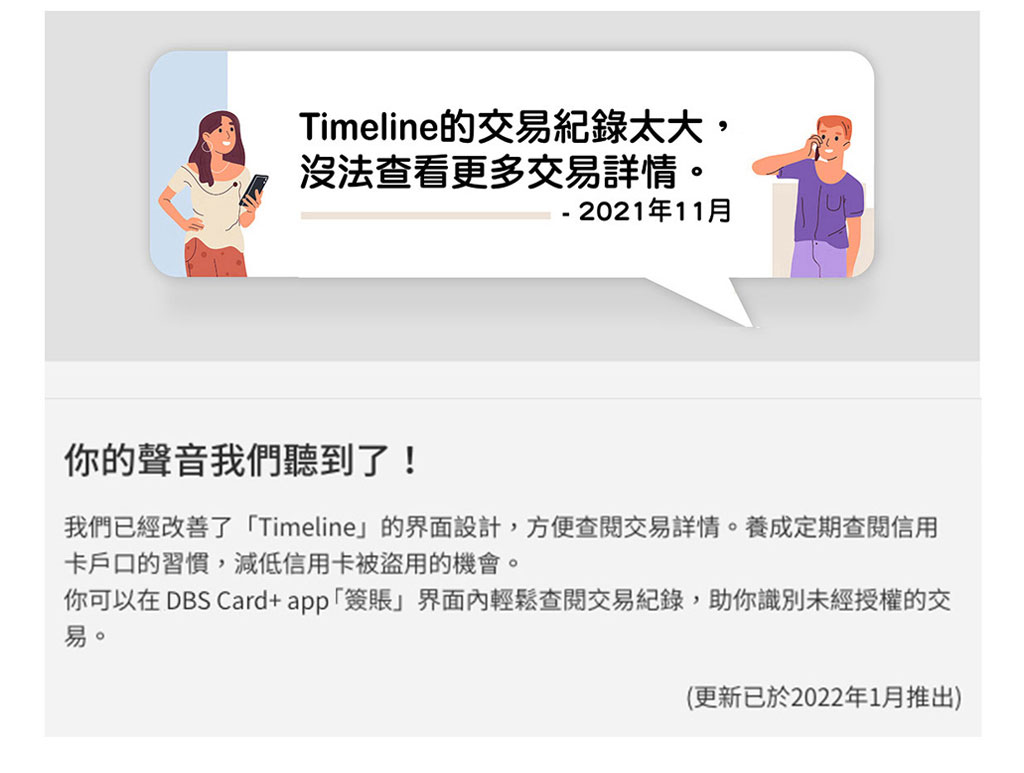The height and width of the screenshot is (773, 1024).
Task: Click the man on phone call illustration
Action: point(810,196)
